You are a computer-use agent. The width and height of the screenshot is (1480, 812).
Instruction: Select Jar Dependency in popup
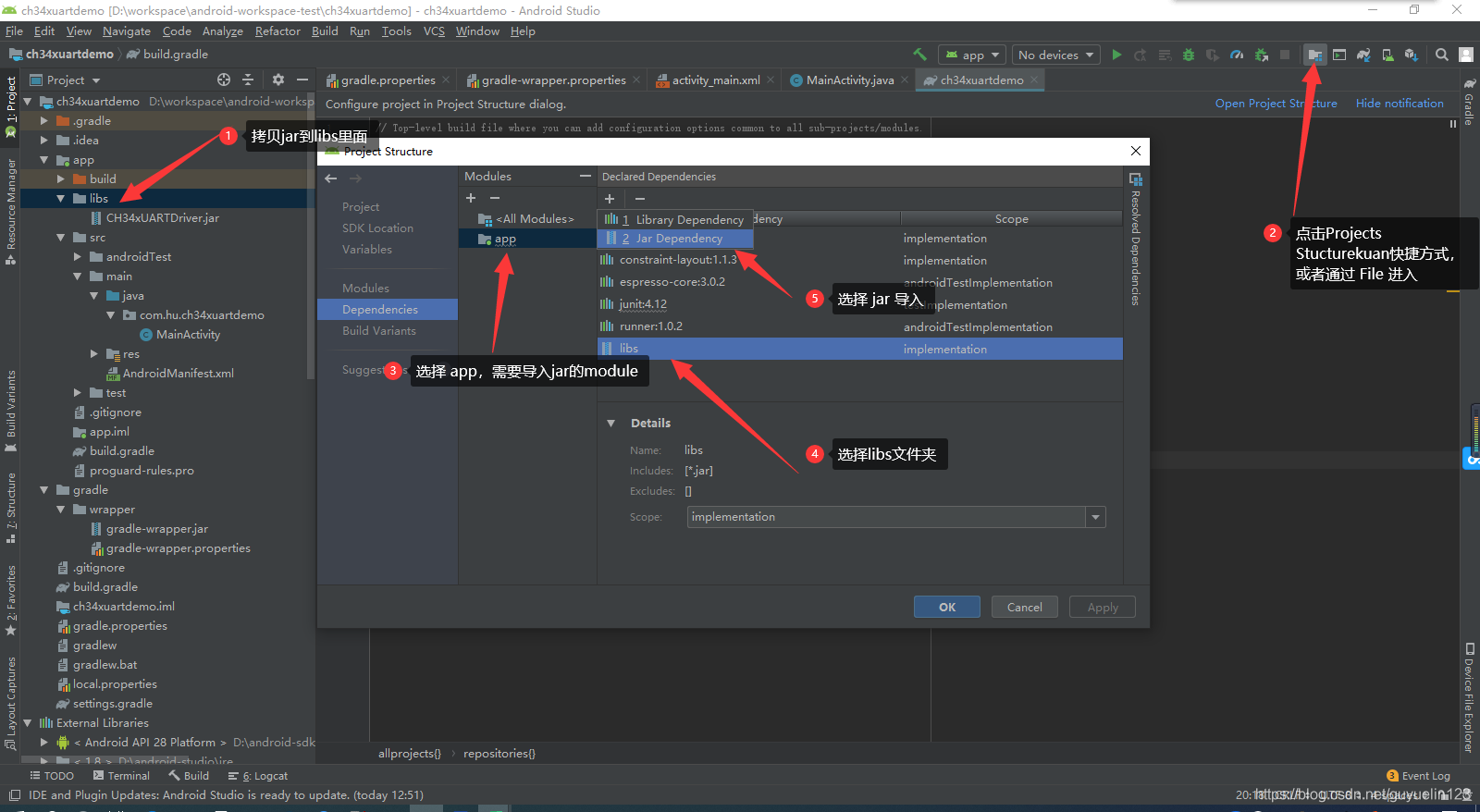click(x=675, y=239)
